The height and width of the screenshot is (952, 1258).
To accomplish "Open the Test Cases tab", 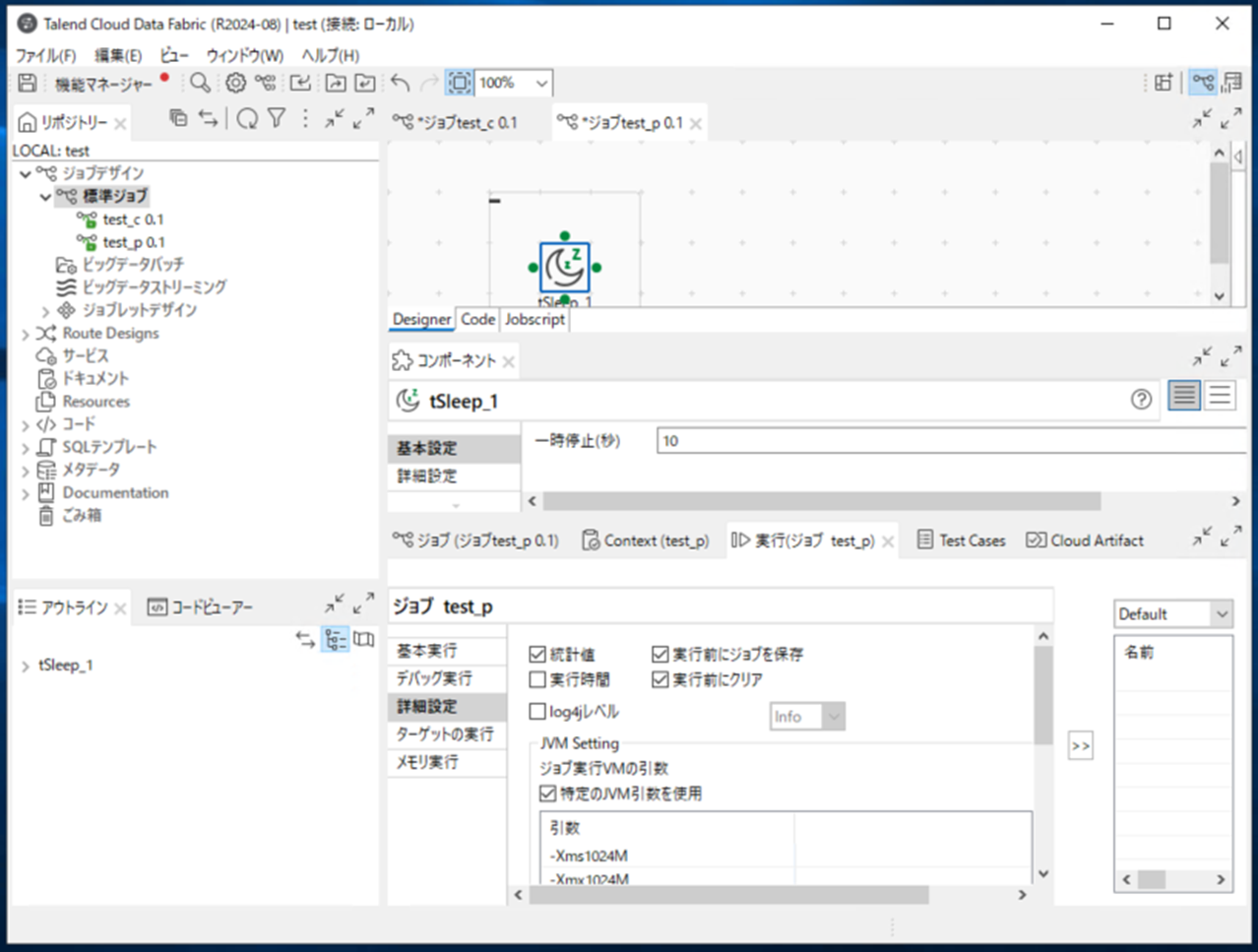I will pos(962,540).
